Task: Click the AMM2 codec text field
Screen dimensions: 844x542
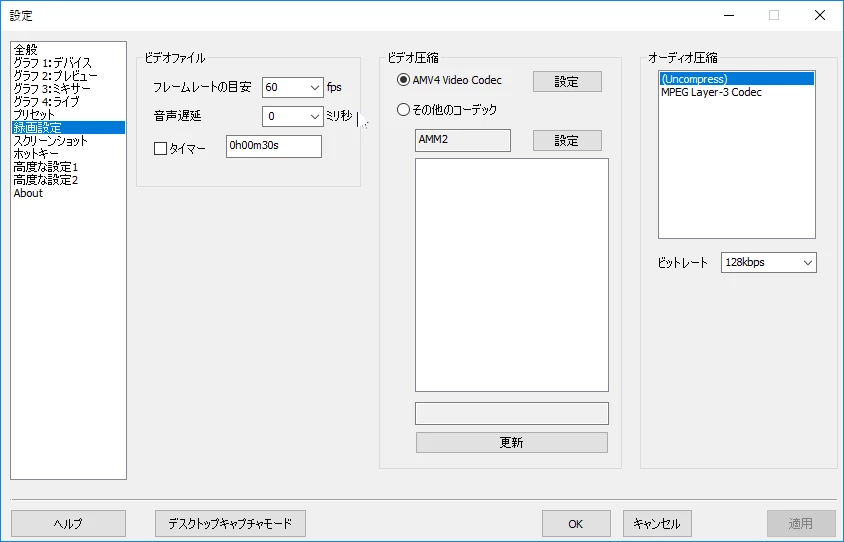Action: click(463, 140)
